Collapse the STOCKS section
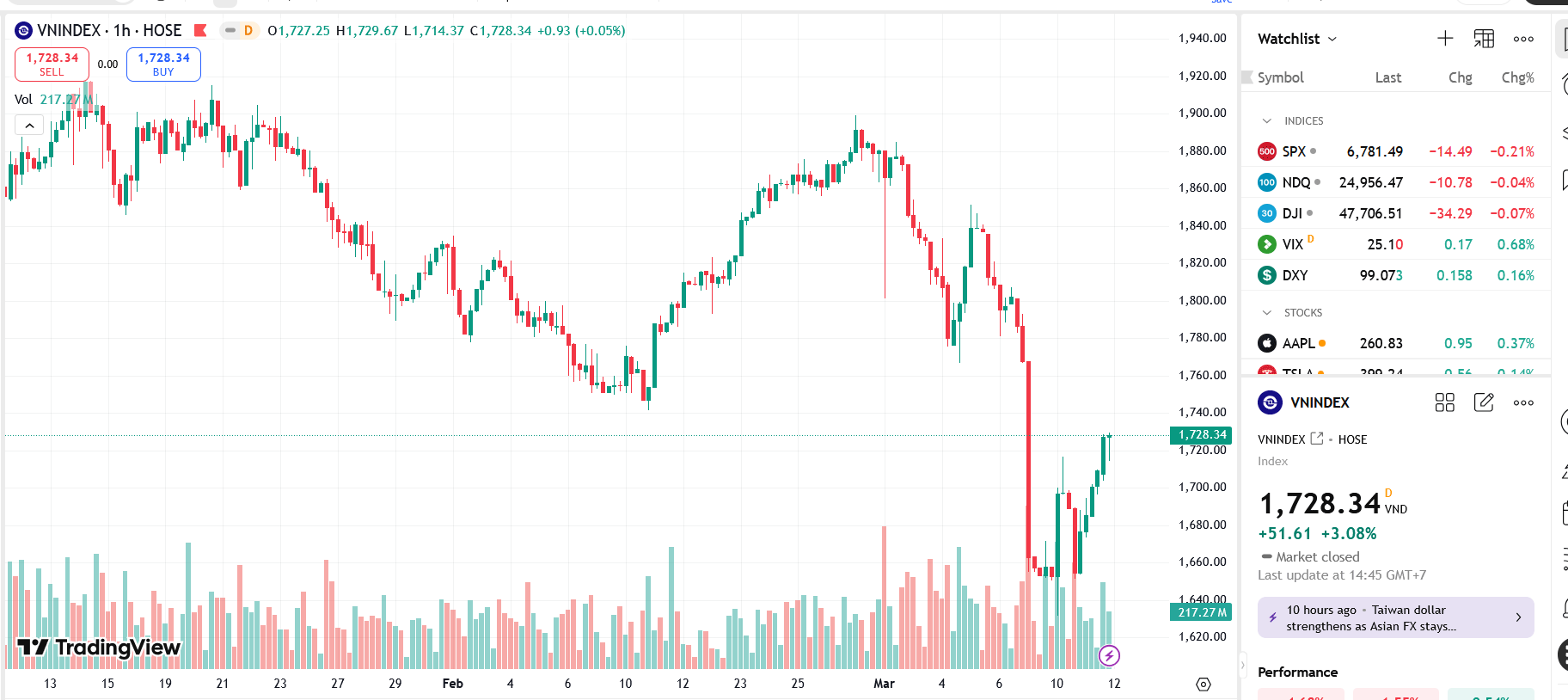This screenshot has height=700, width=1568. pyautogui.click(x=1266, y=312)
